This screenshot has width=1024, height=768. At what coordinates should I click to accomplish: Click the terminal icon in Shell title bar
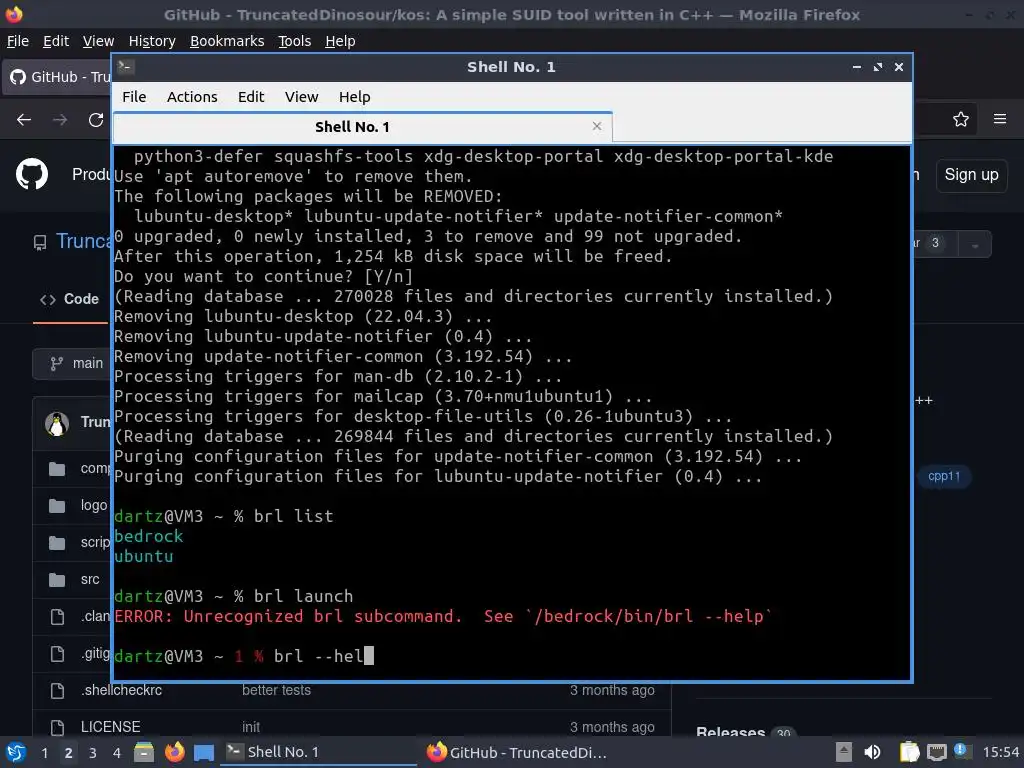tap(125, 66)
